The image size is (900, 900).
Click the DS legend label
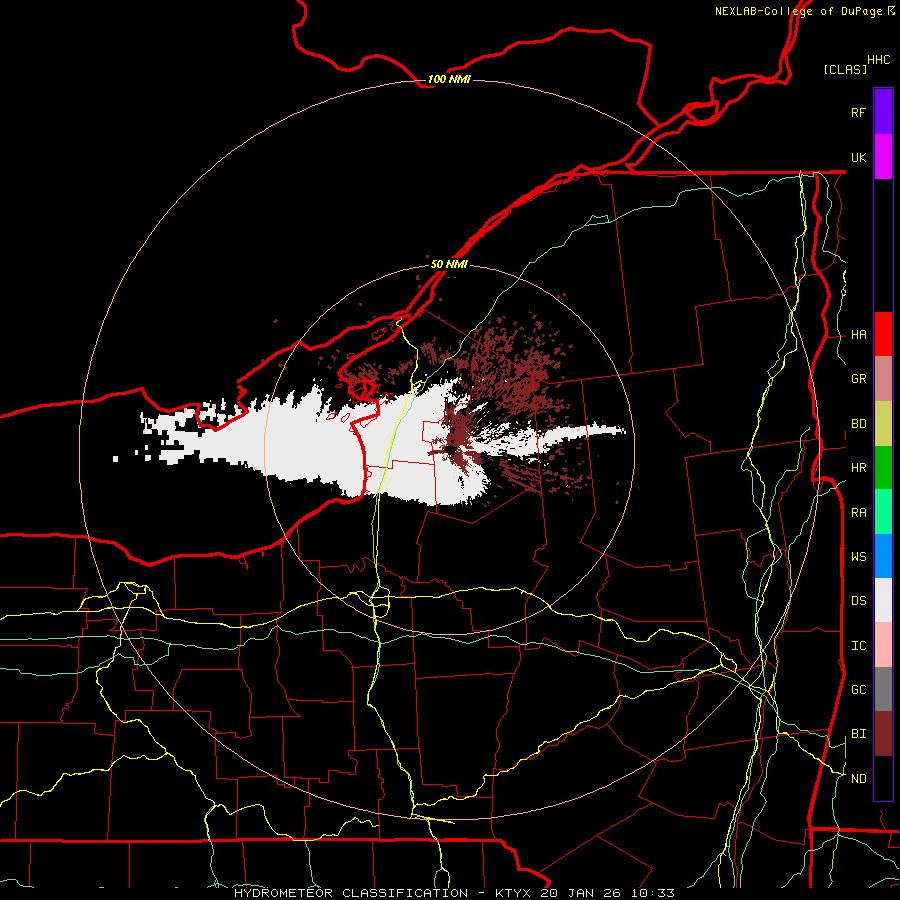858,601
